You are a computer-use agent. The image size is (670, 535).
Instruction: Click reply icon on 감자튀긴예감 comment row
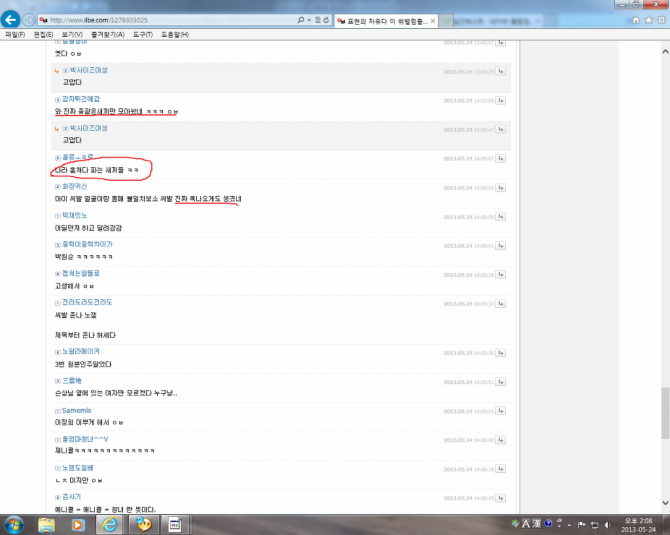pyautogui.click(x=501, y=100)
